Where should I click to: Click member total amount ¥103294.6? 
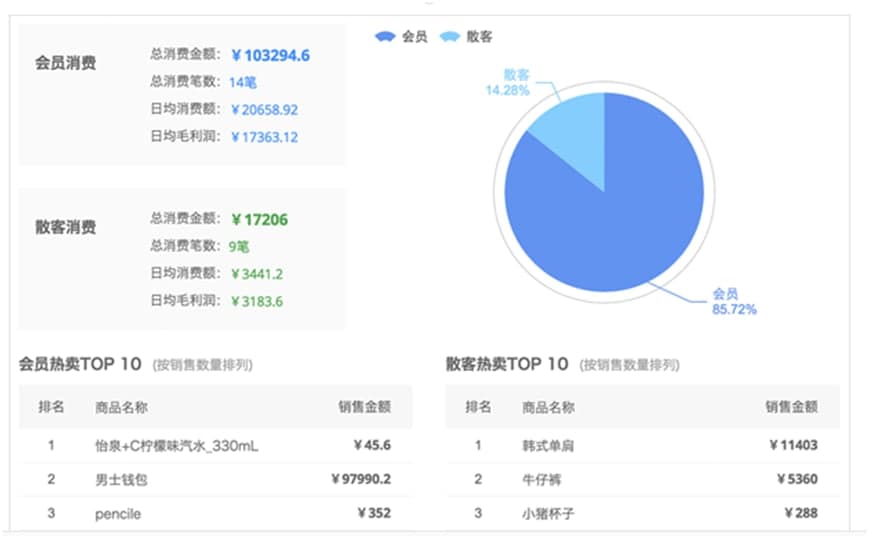270,55
